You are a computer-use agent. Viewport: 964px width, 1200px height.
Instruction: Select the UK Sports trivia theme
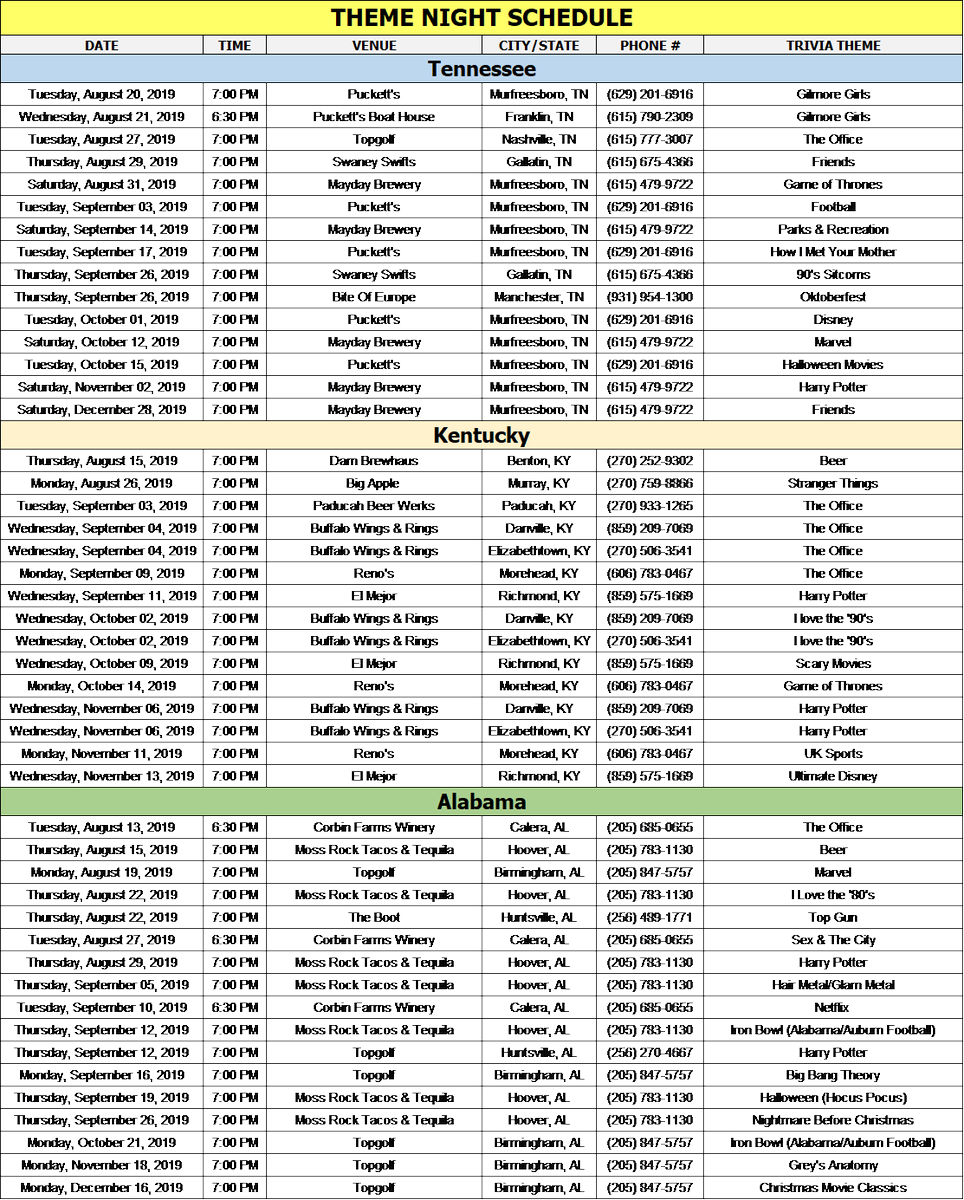click(833, 753)
